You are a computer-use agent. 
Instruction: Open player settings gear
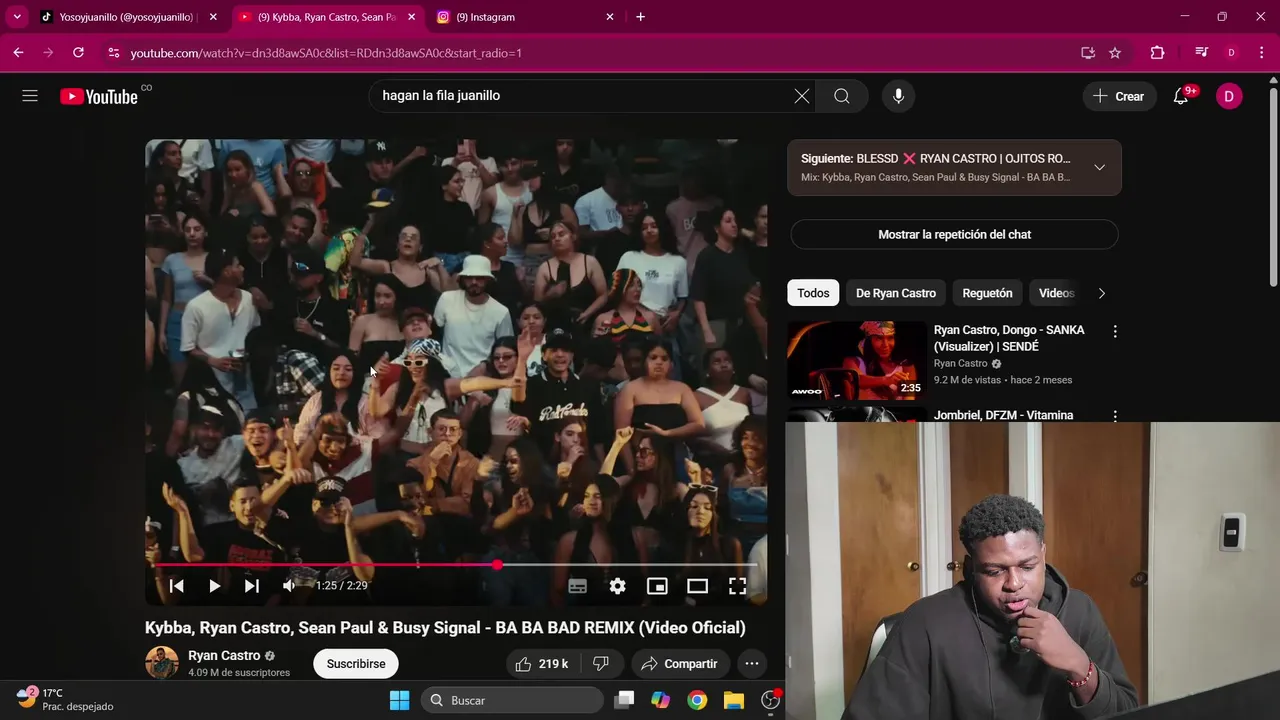617,586
